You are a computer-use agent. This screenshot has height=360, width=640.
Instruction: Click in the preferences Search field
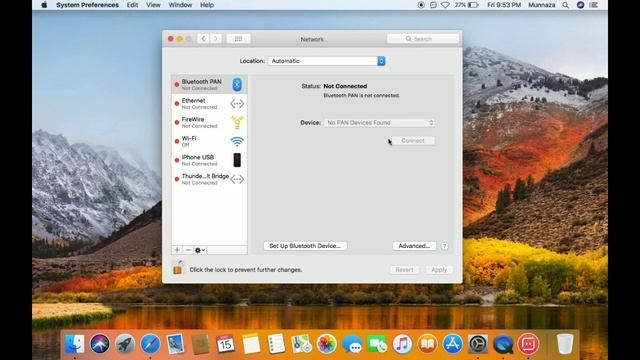click(422, 39)
